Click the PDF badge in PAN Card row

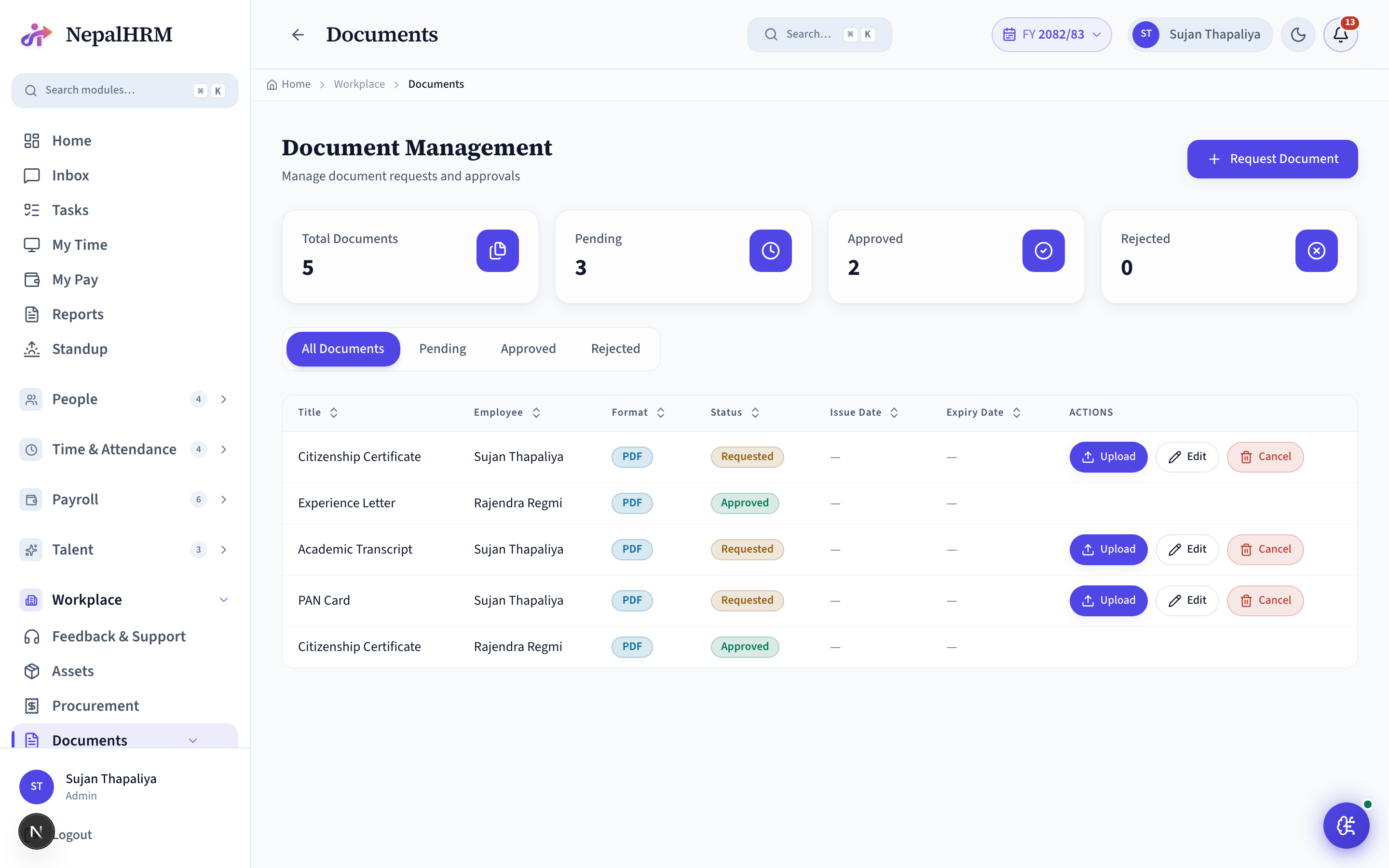point(632,600)
